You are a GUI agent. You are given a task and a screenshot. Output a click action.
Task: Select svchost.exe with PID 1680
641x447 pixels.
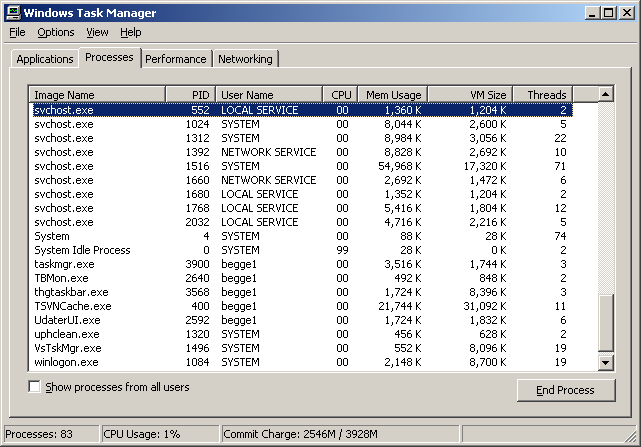click(302, 194)
